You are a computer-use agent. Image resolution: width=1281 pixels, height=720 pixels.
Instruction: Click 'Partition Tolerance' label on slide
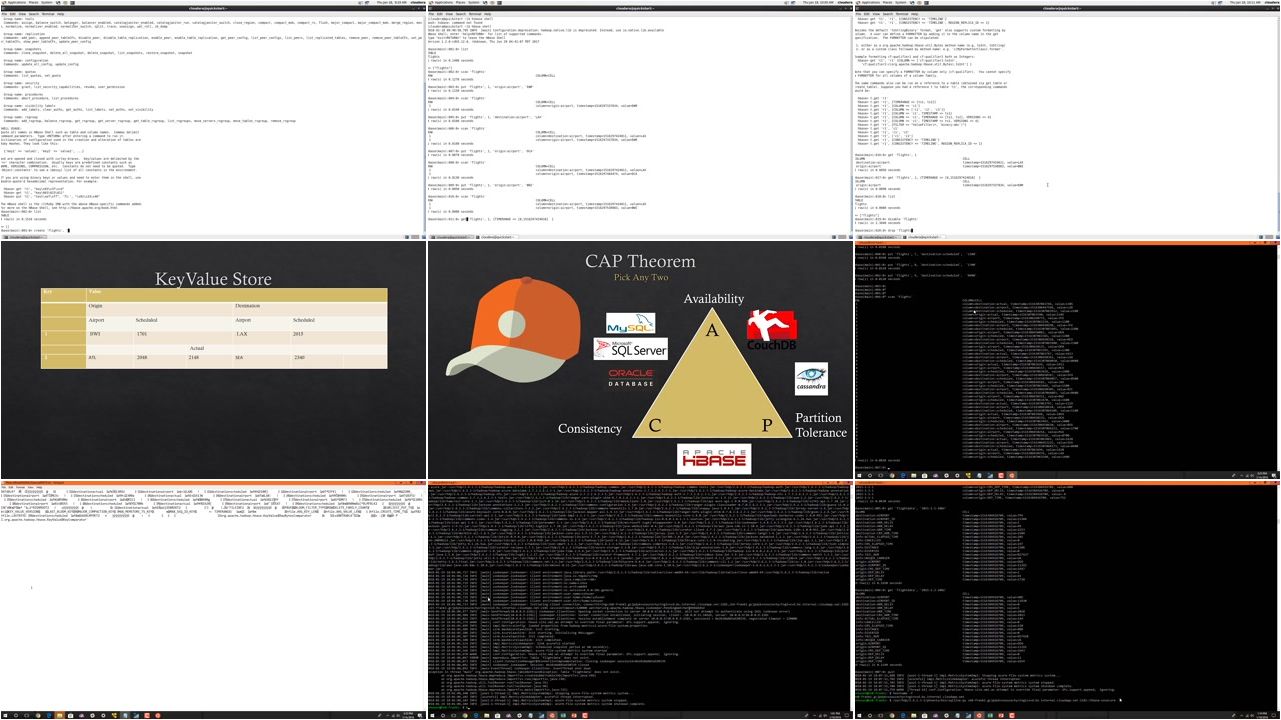pos(820,425)
